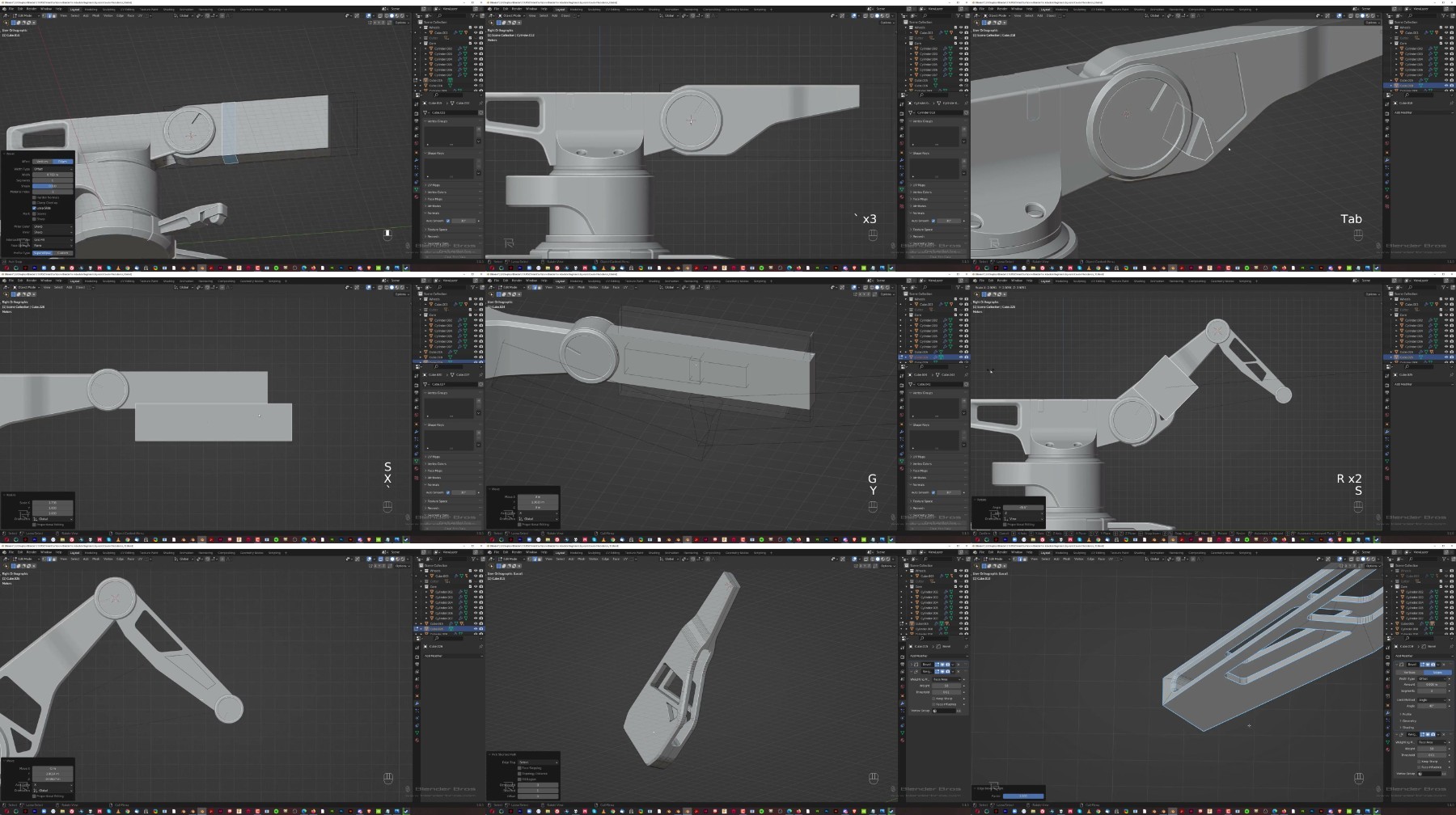Viewport: 1456px width, 815px height.
Task: Open Scene properties tab in top-left window
Action: point(417,135)
